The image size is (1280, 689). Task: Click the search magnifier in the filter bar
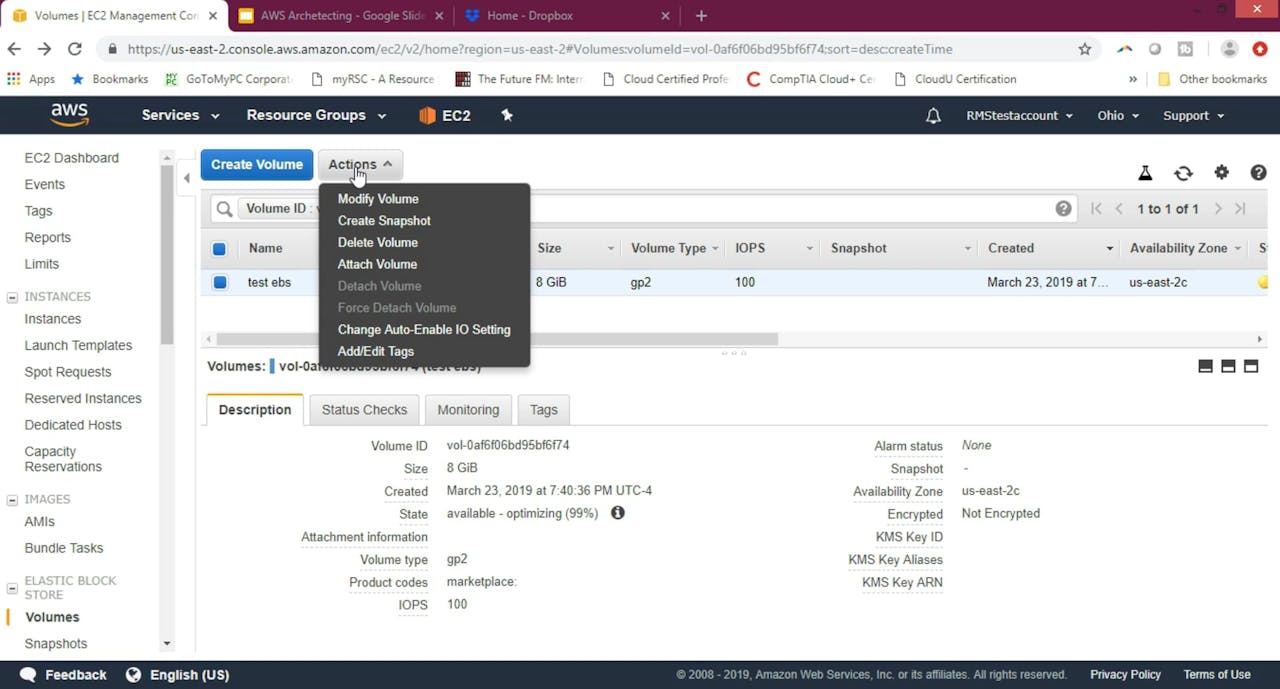click(x=224, y=208)
